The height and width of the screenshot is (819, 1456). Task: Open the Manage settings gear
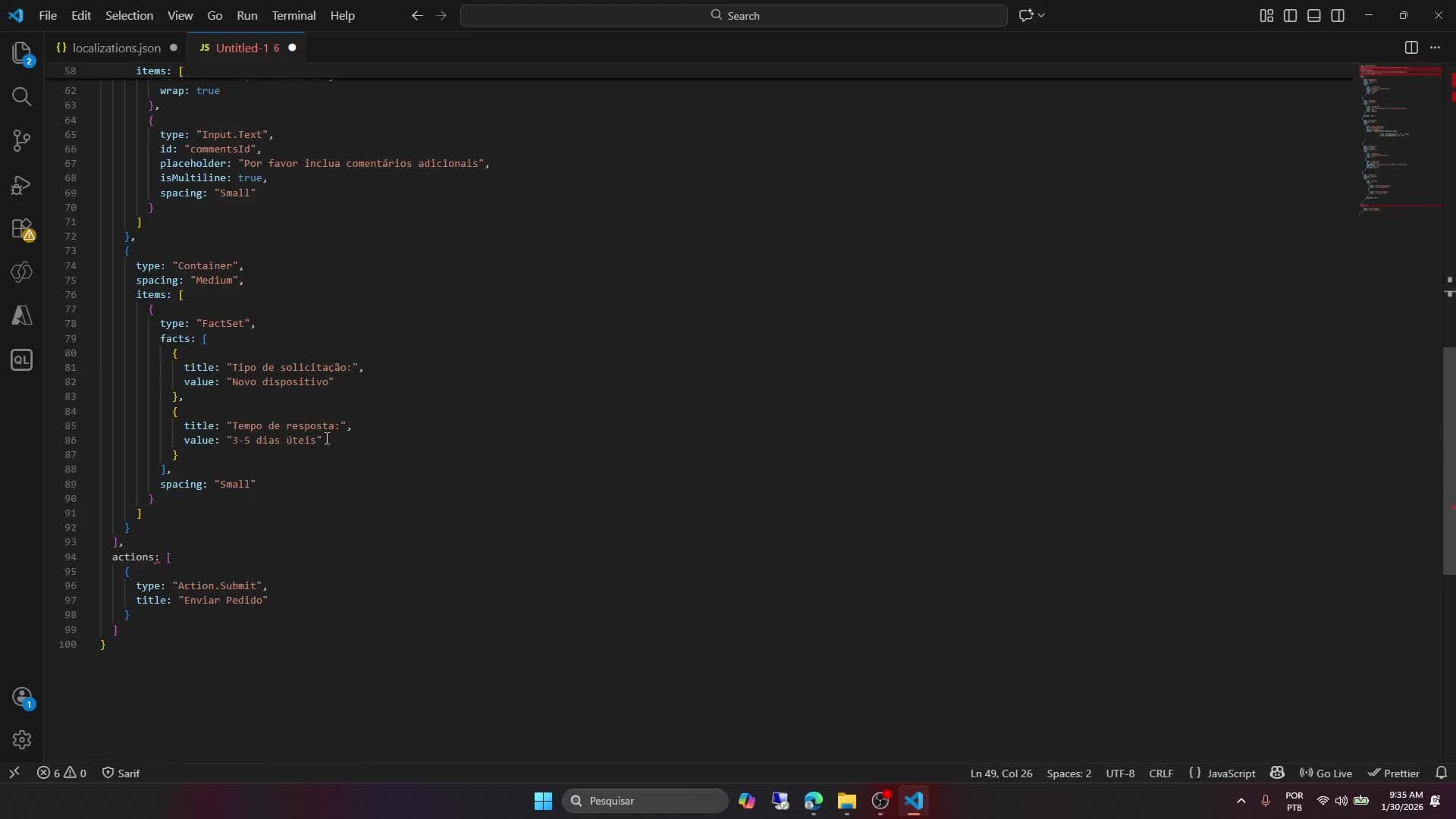coord(21,739)
